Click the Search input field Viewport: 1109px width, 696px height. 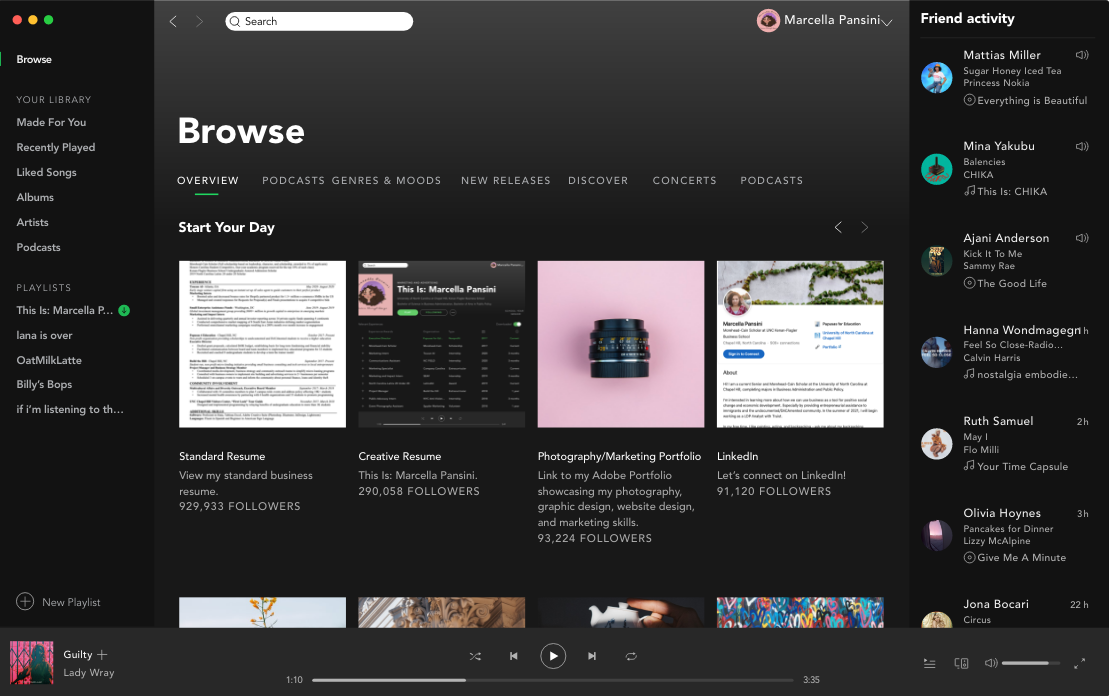coord(319,21)
